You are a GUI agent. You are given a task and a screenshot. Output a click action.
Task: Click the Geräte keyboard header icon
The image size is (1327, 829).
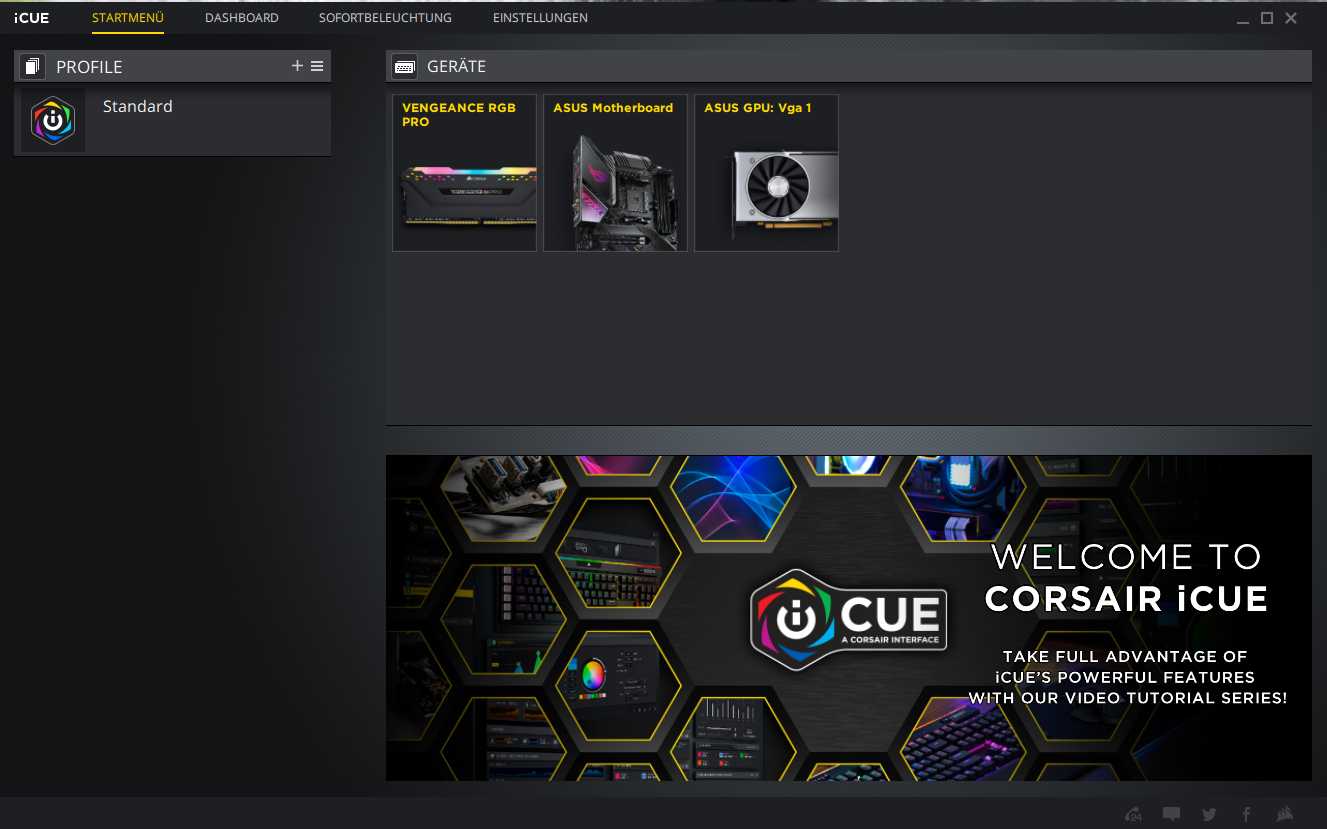(x=405, y=67)
